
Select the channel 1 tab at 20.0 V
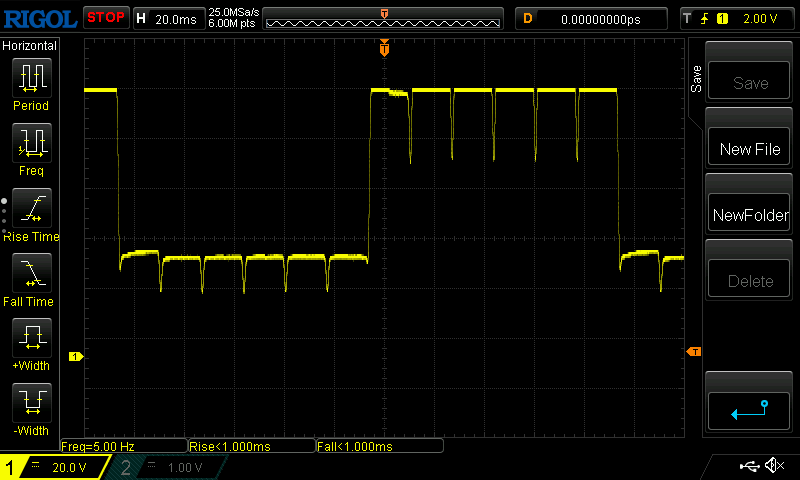54,467
